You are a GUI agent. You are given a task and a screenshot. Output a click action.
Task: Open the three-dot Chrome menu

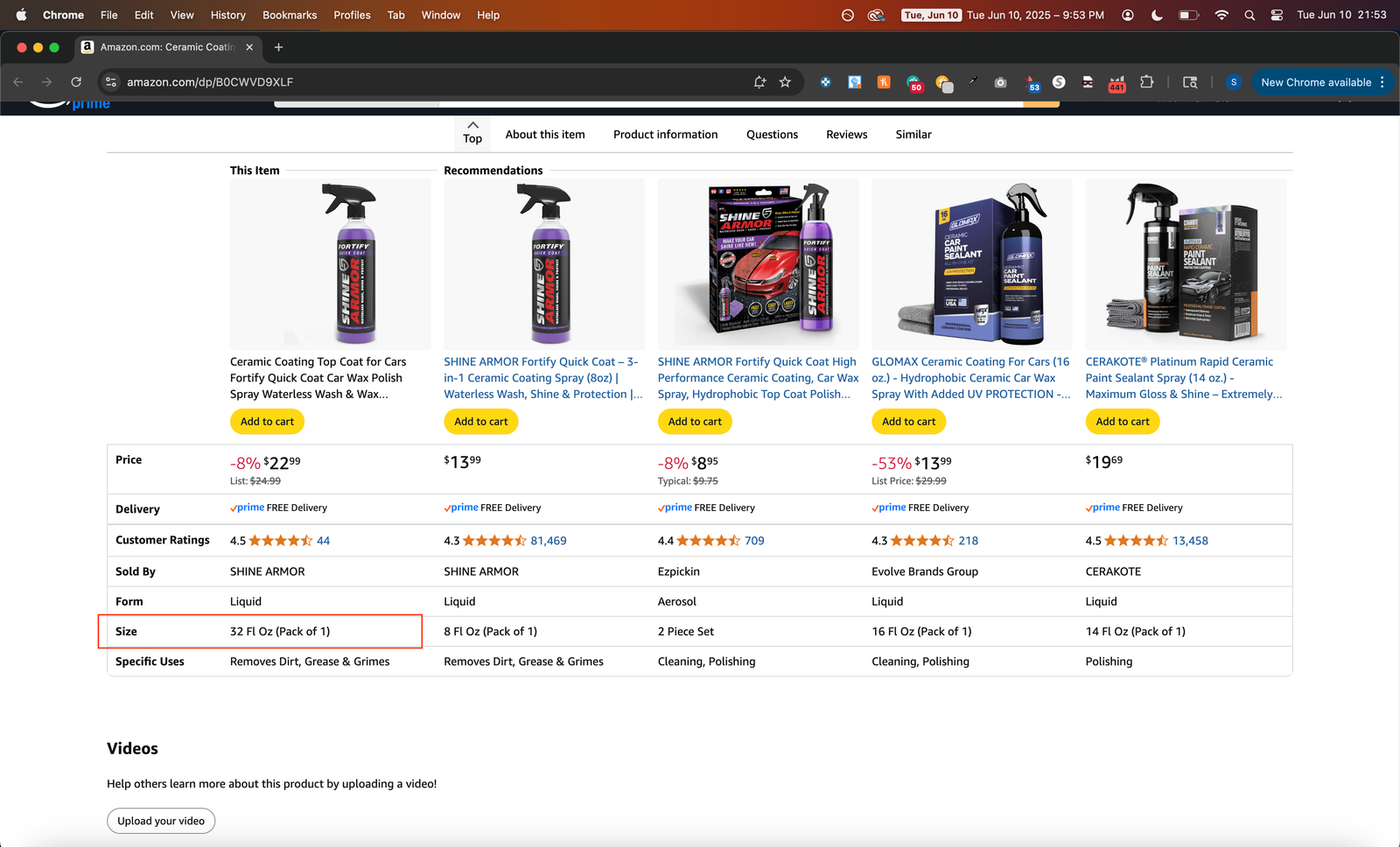point(1382,82)
